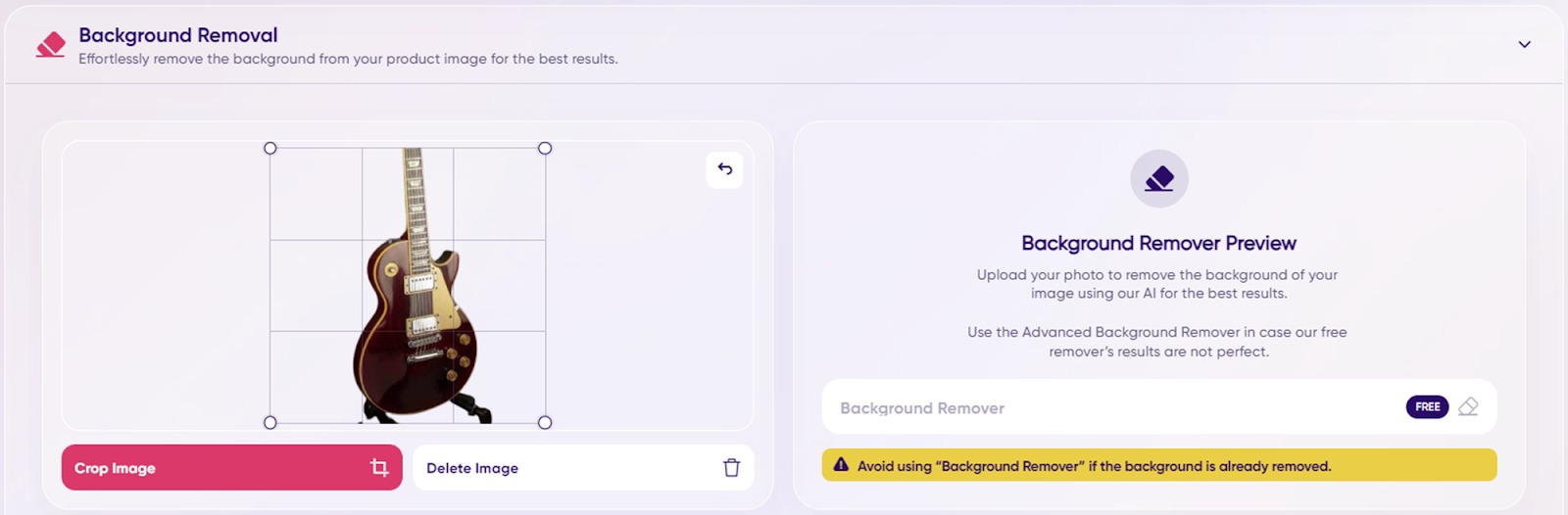
Task: Collapse the Background Removal section chevron
Action: pyautogui.click(x=1524, y=44)
